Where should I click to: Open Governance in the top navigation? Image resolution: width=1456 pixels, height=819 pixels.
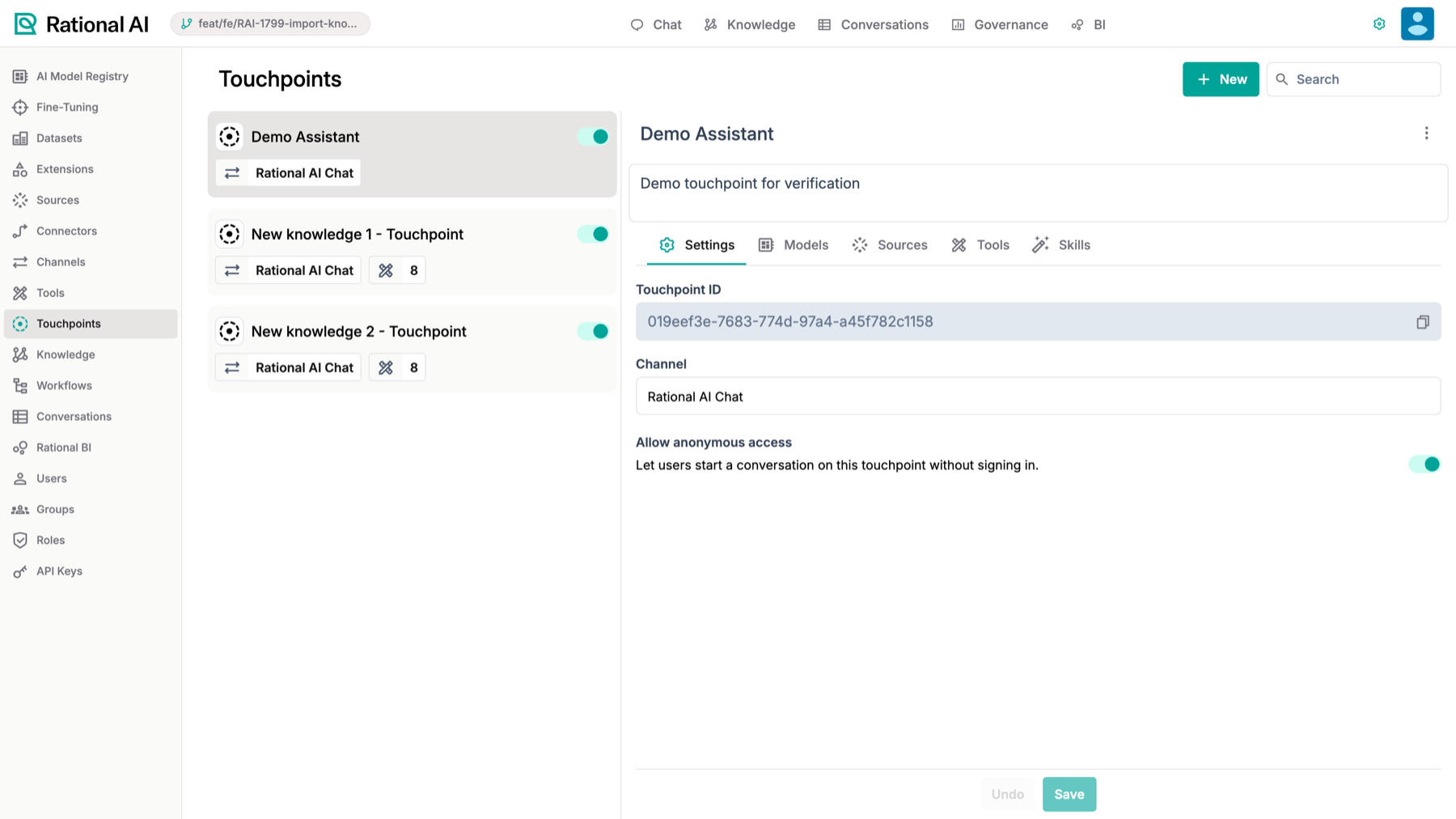coord(1000,25)
